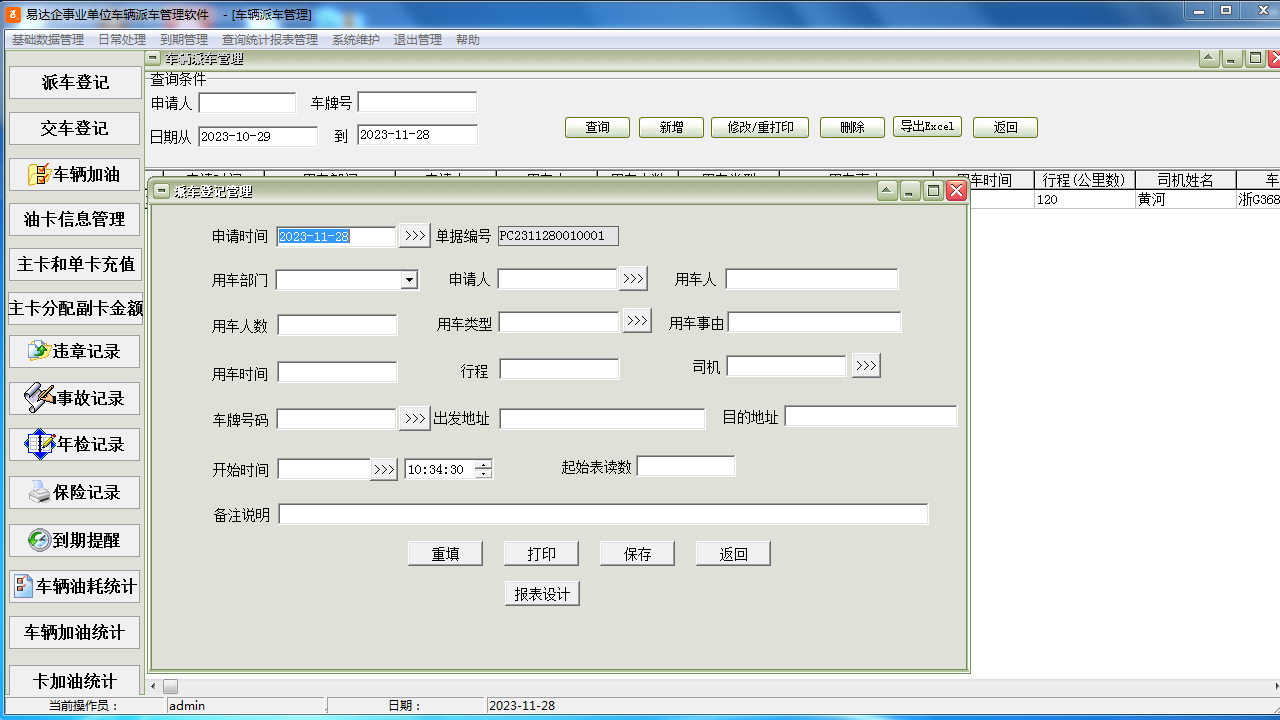Click the horizontal scrollbar thumb at bottom

170,687
